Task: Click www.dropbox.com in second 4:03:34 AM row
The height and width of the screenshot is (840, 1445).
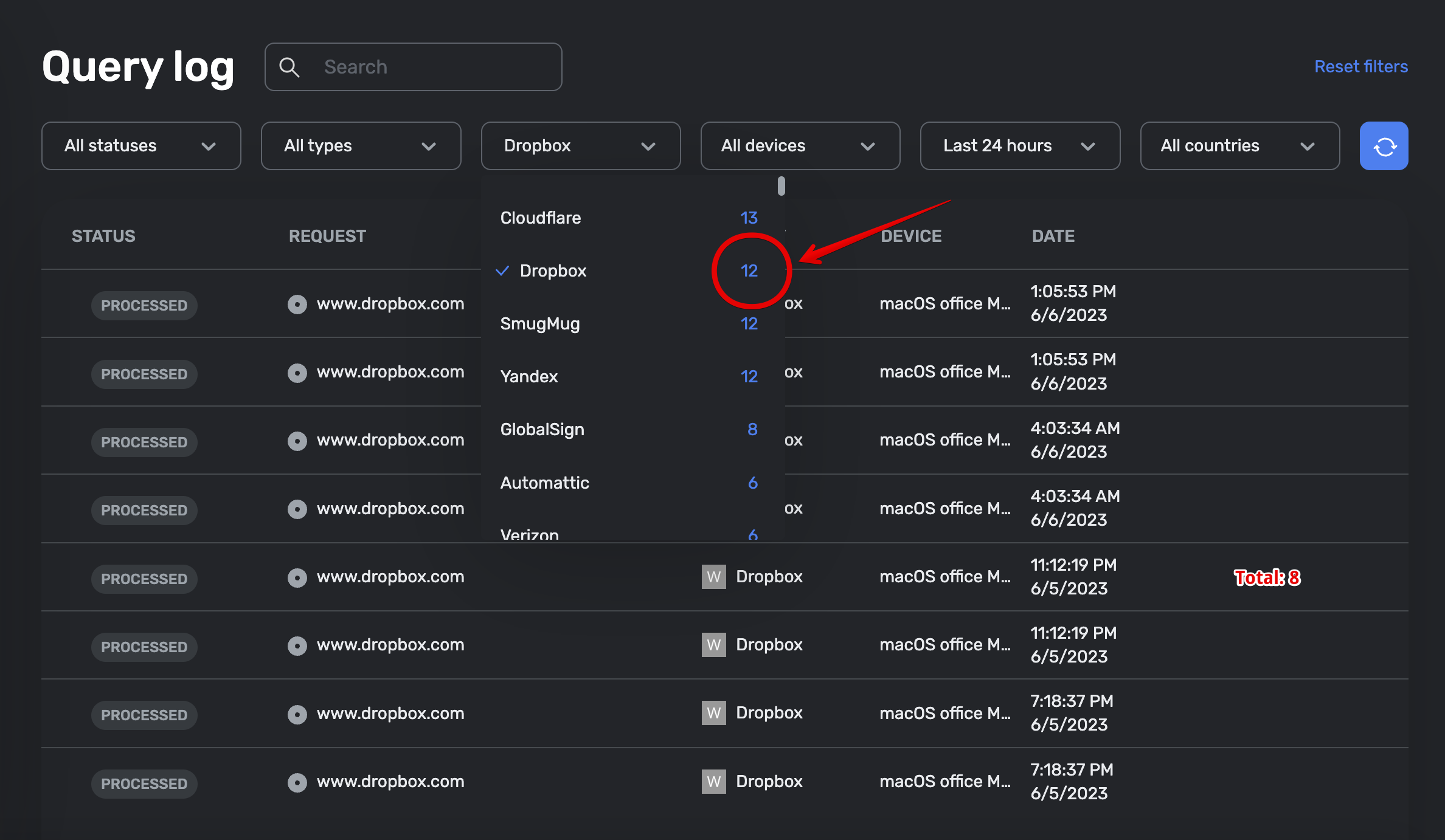Action: click(x=390, y=509)
